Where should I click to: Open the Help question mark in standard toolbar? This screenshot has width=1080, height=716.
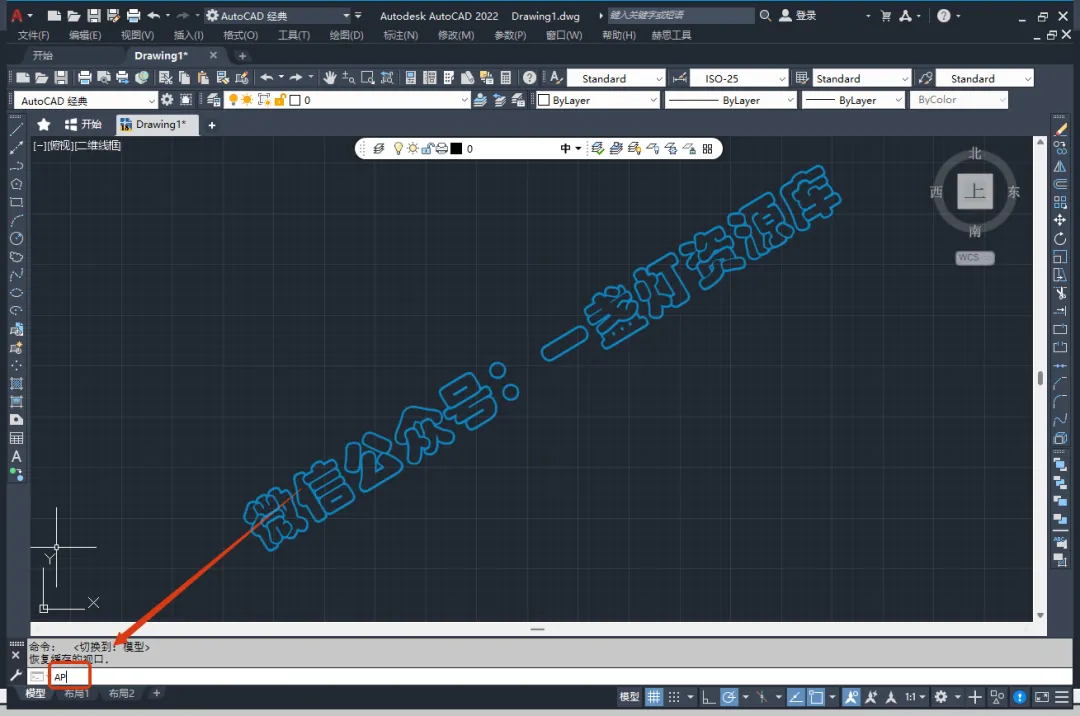pos(530,78)
